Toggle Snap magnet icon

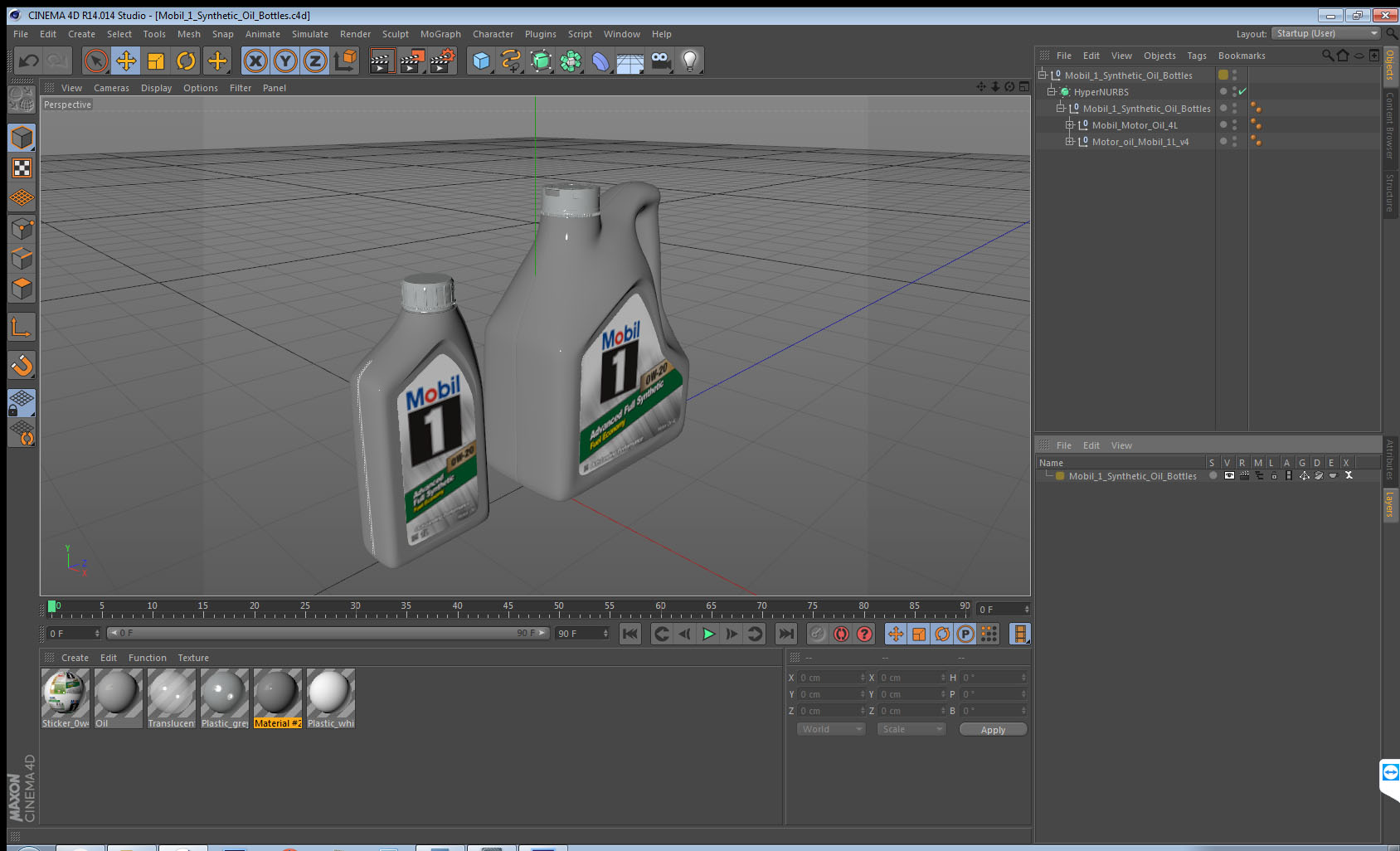22,365
